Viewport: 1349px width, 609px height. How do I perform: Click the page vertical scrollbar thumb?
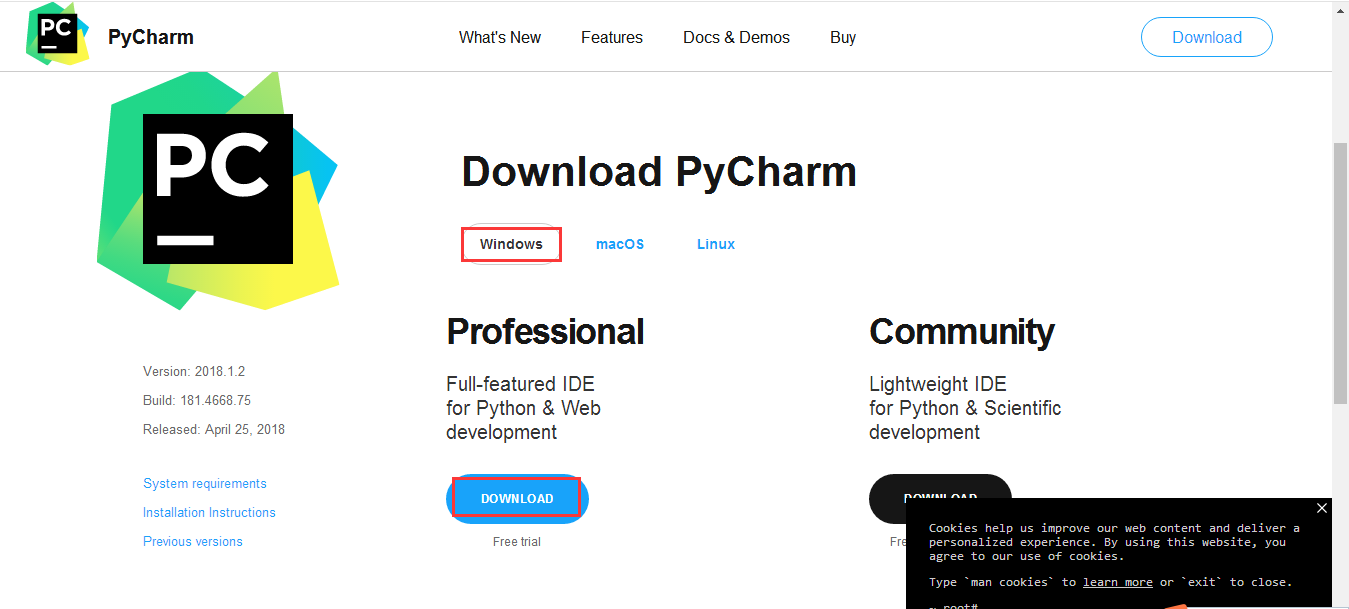point(1340,272)
